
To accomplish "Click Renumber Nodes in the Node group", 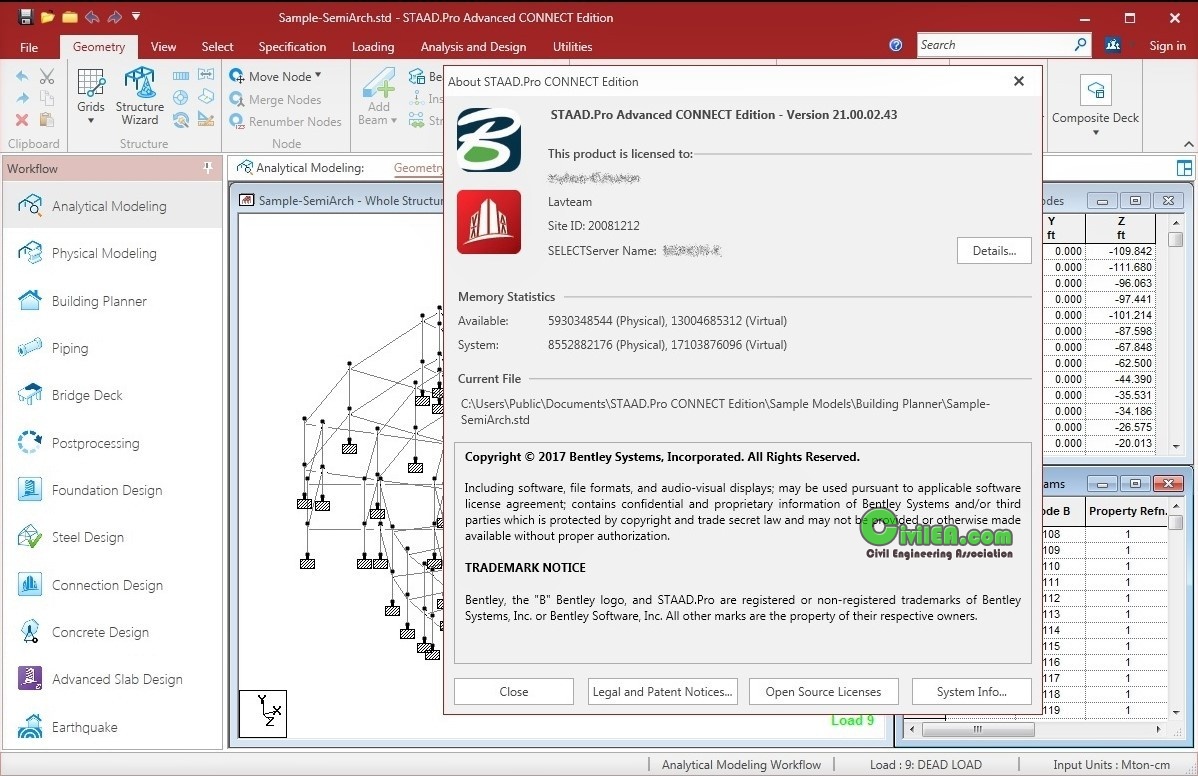I will coord(286,121).
